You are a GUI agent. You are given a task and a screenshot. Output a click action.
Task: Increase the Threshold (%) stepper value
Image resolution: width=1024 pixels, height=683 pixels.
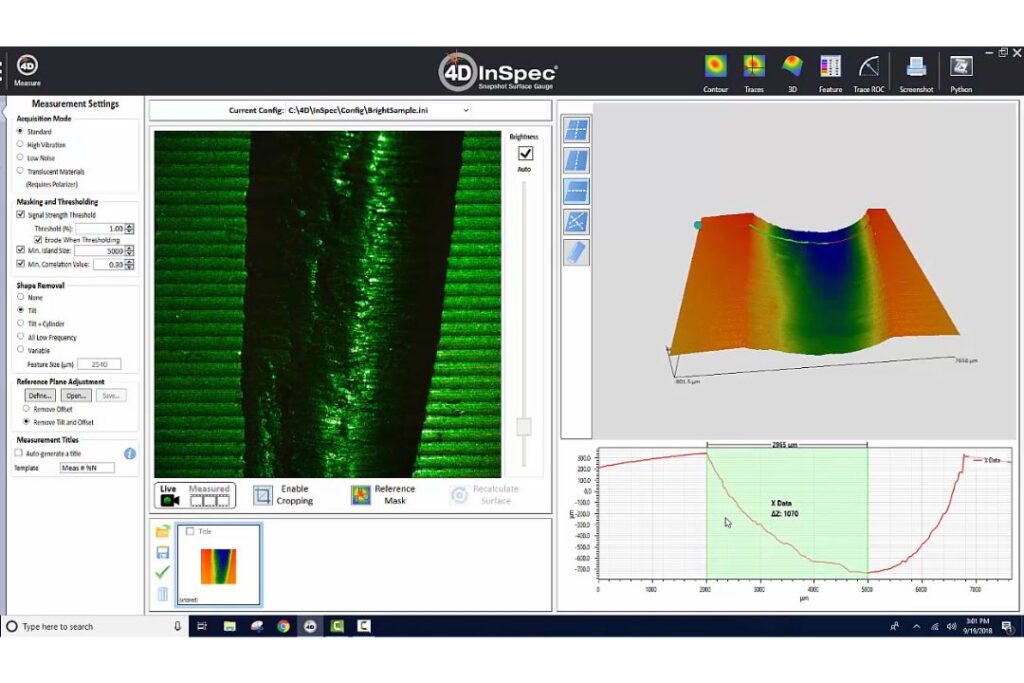pos(129,226)
